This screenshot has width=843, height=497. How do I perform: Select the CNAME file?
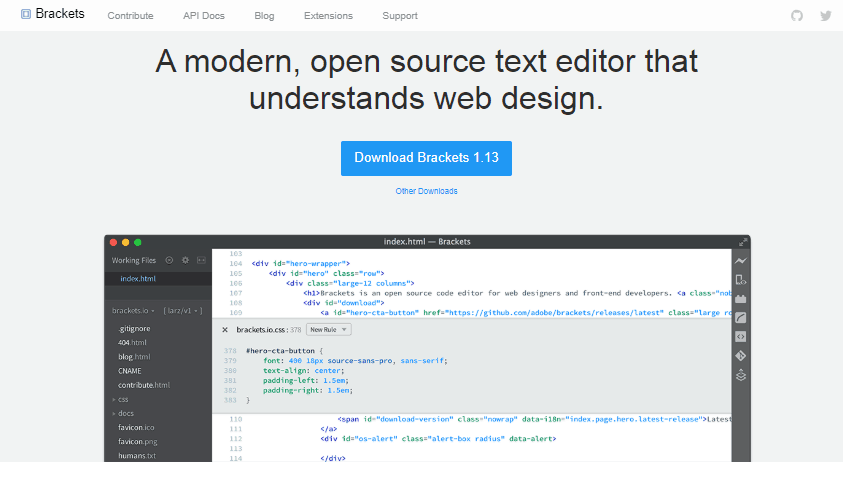[130, 371]
